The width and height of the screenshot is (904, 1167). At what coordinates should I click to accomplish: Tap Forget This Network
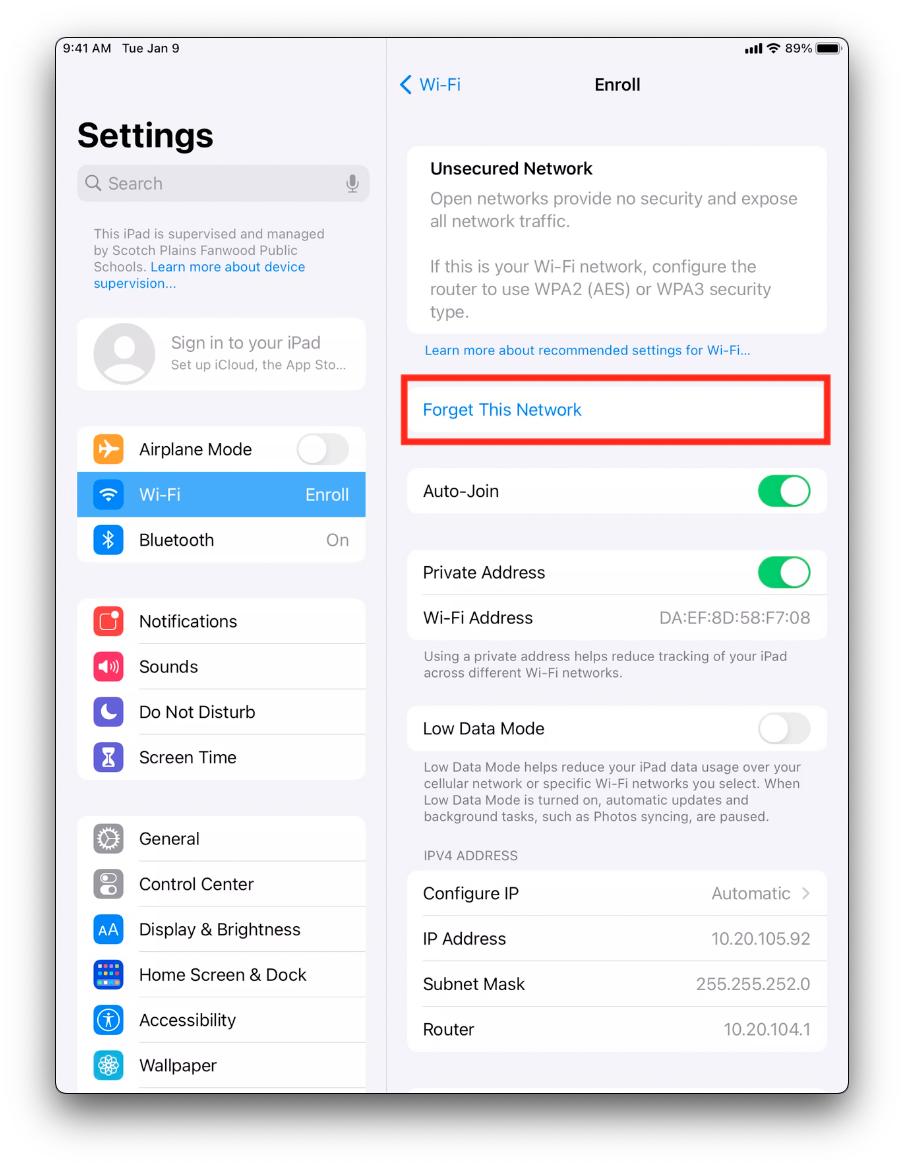[616, 410]
